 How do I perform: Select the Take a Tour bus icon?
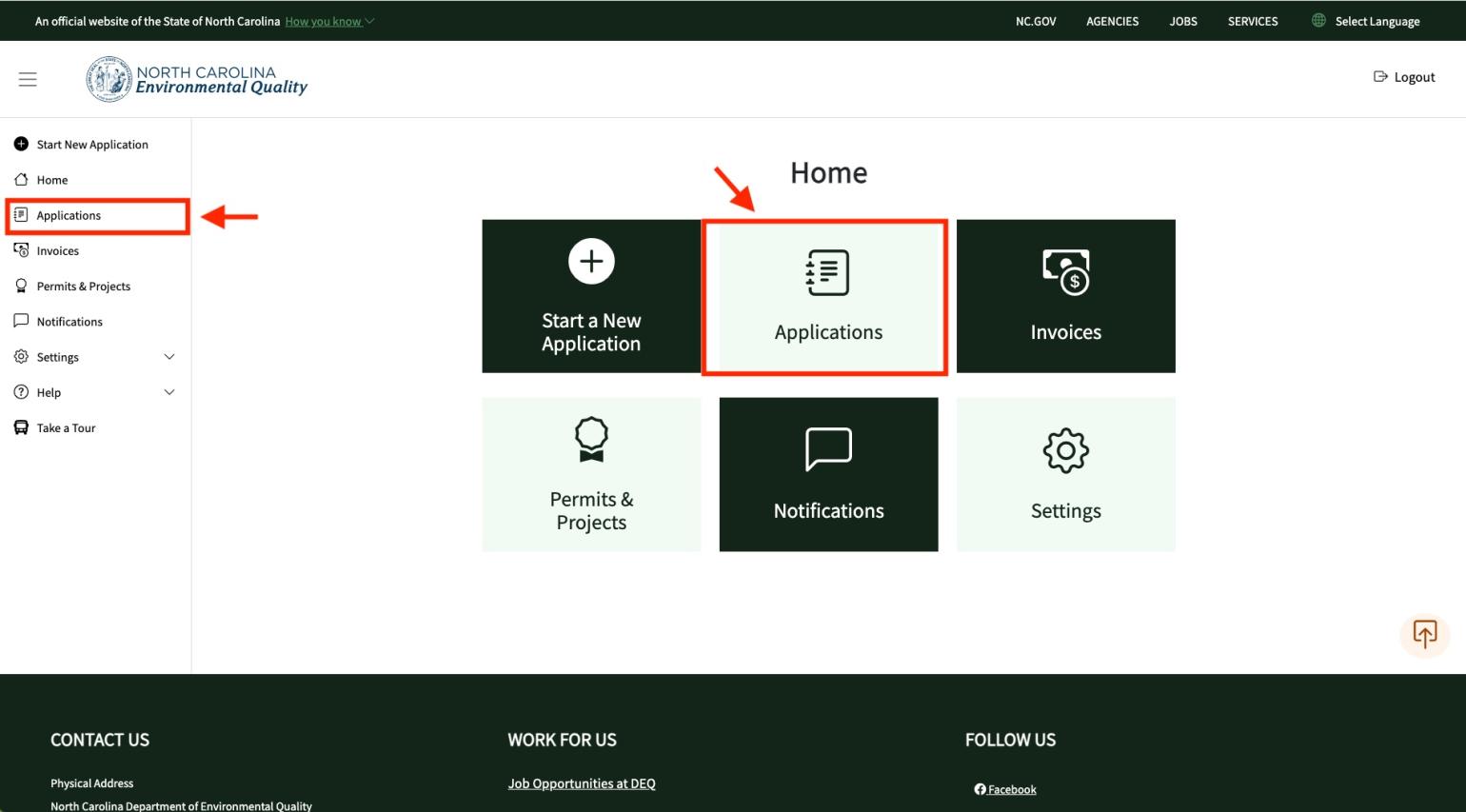tap(21, 427)
